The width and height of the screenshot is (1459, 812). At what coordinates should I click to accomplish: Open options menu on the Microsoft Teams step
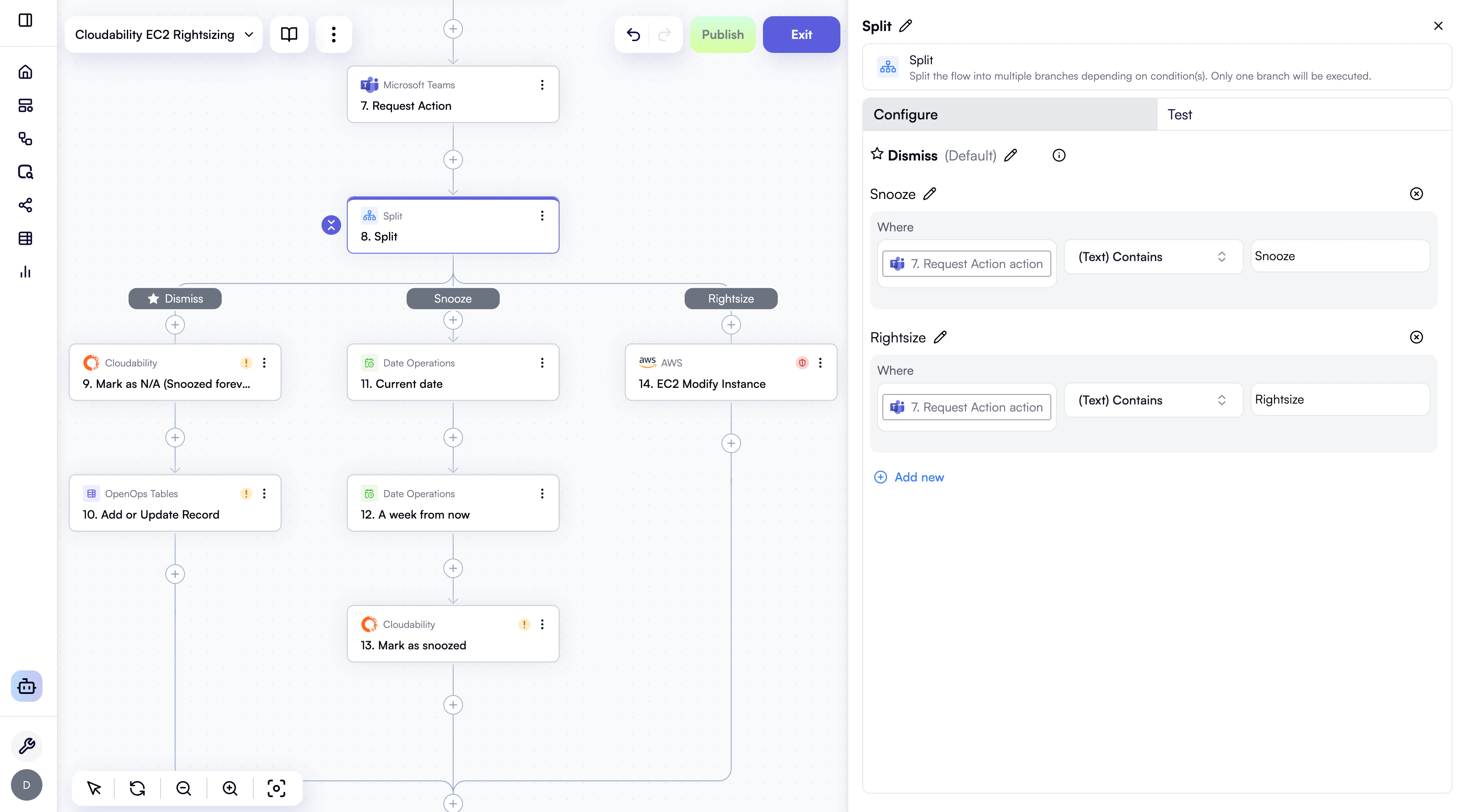[x=542, y=84]
